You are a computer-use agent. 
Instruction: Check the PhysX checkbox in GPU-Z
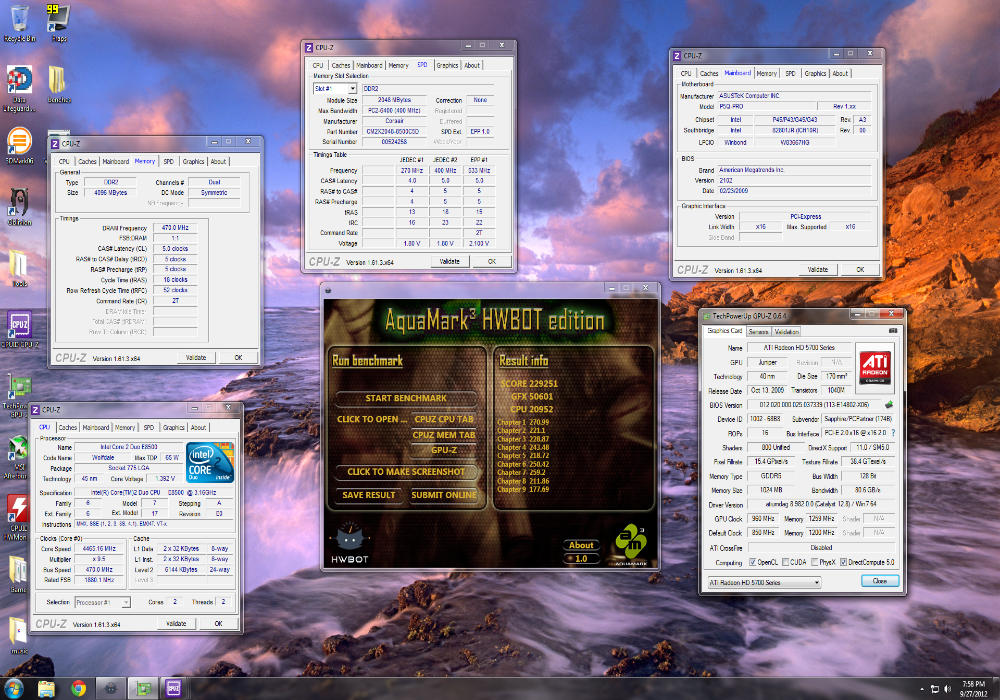pyautogui.click(x=813, y=562)
